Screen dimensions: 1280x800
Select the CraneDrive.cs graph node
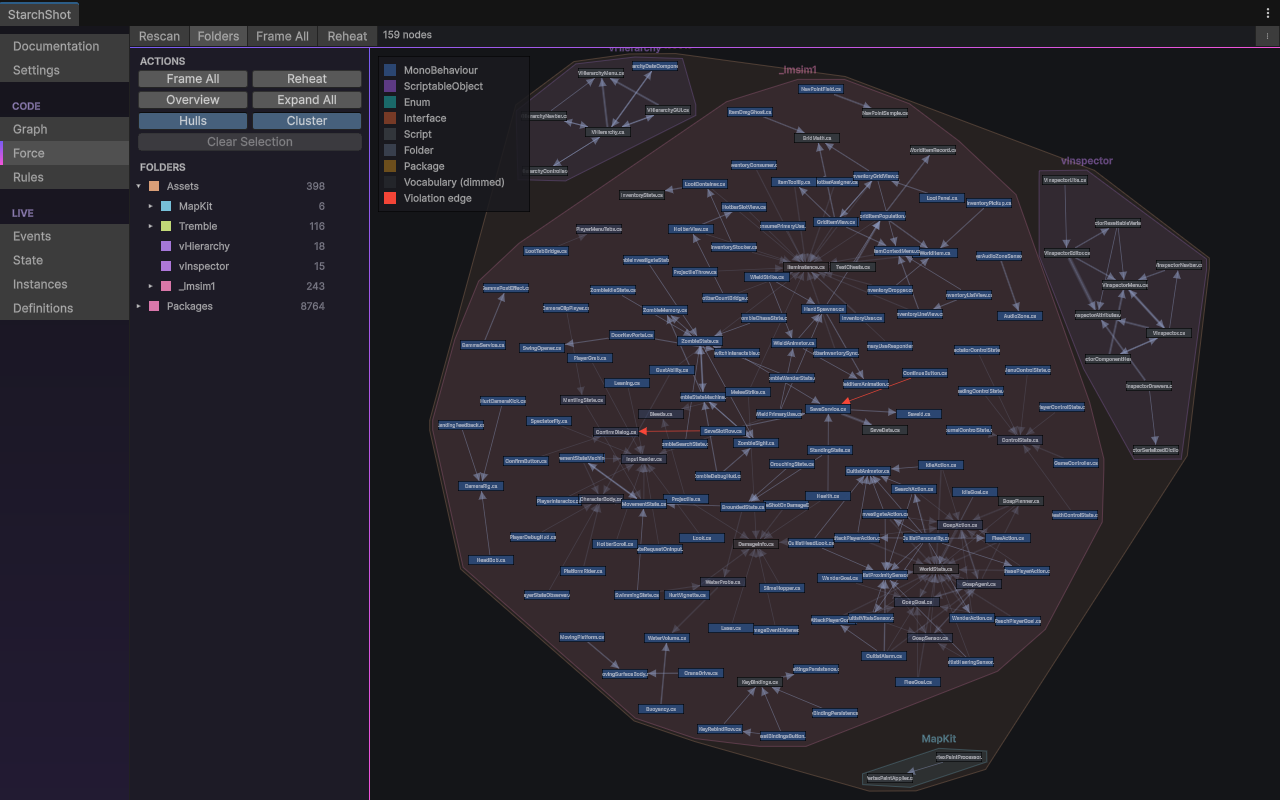[701, 673]
